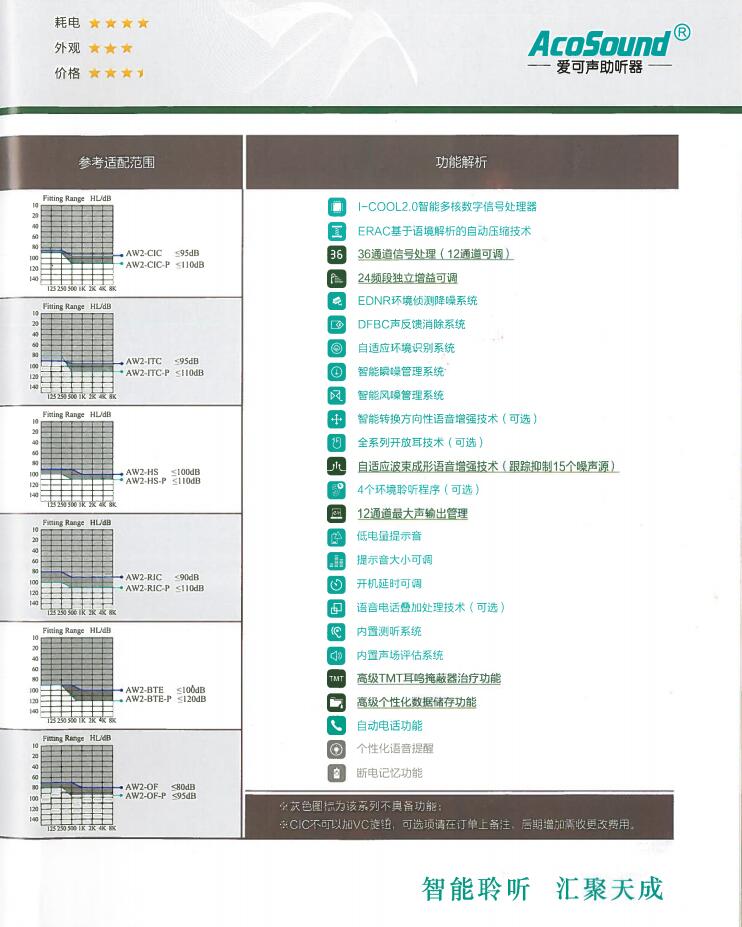Click the ear icon beside 全系列开放耳技术
Viewport: 742px width, 927px height.
coord(336,443)
